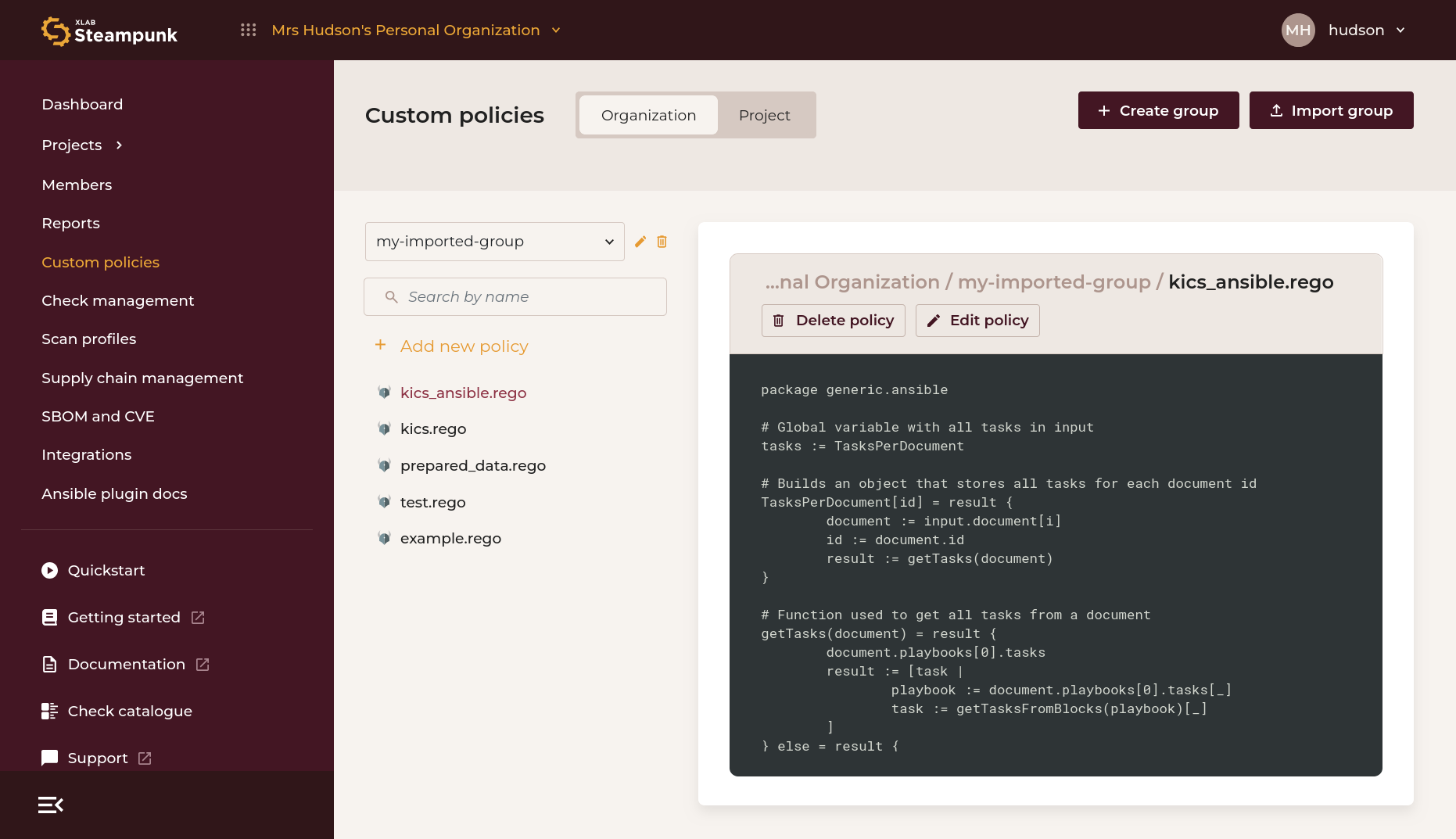Click Quickstart link text
This screenshot has width=1456, height=839.
[106, 571]
